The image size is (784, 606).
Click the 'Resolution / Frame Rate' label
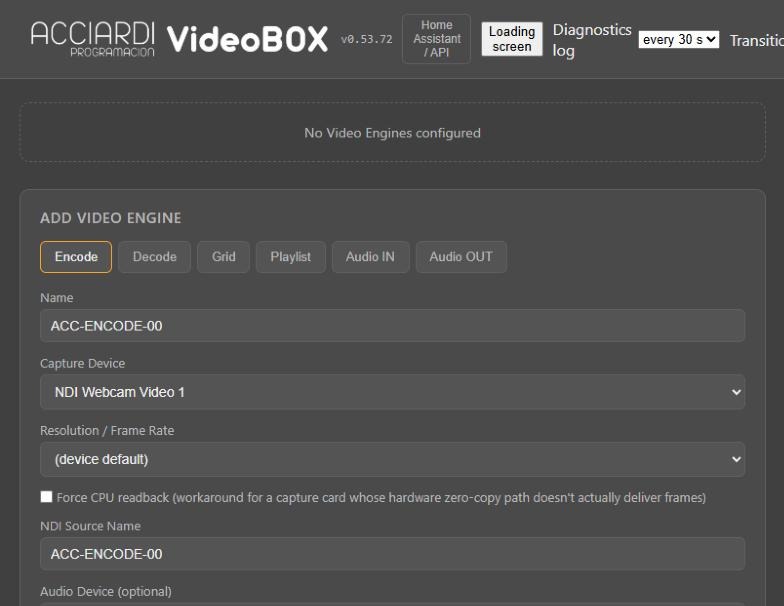(107, 430)
